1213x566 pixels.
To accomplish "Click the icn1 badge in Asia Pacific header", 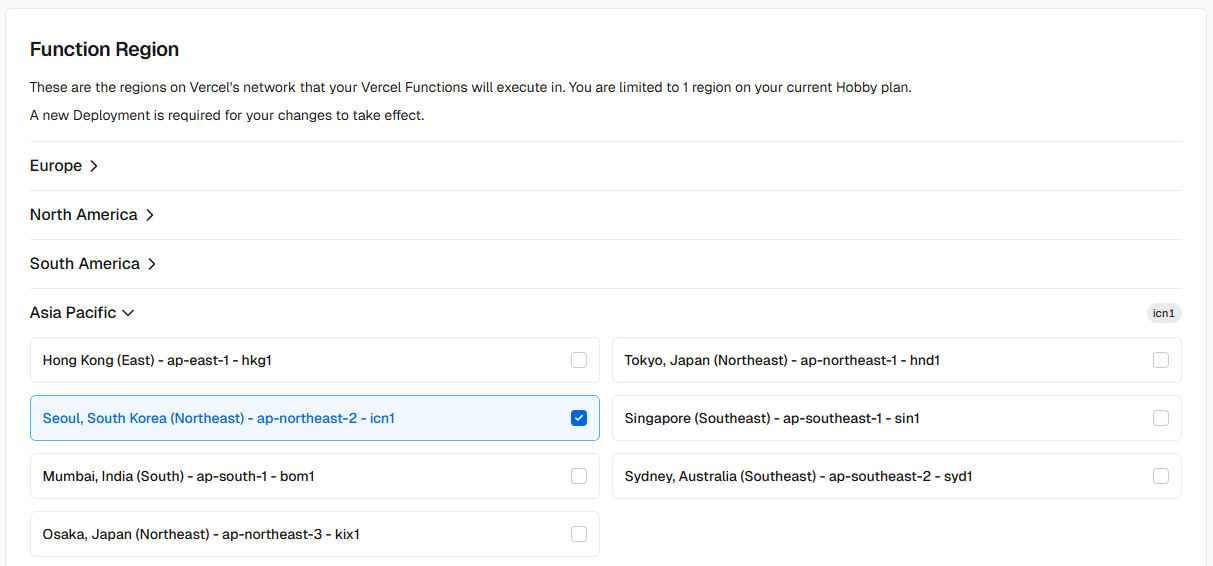I will 1164,313.
